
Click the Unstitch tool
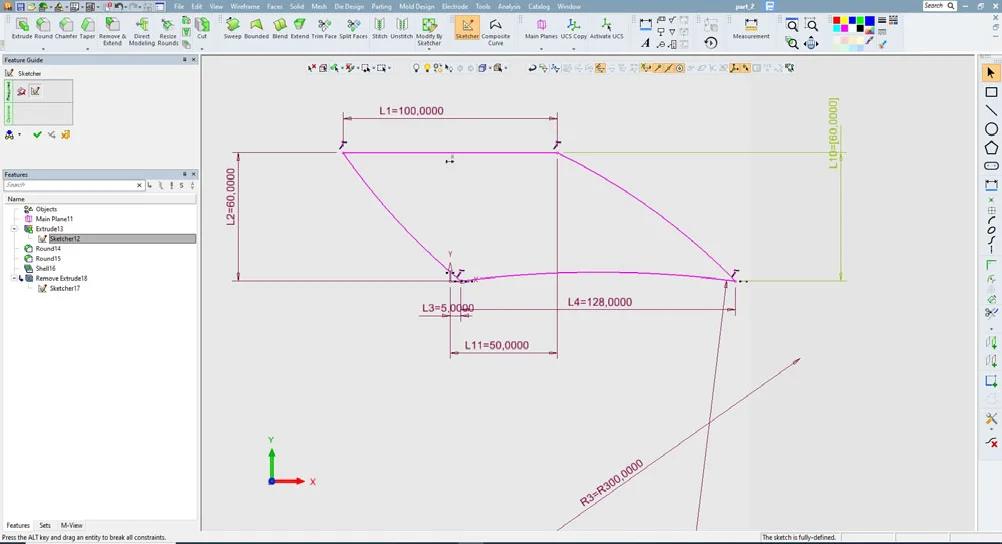[402, 29]
